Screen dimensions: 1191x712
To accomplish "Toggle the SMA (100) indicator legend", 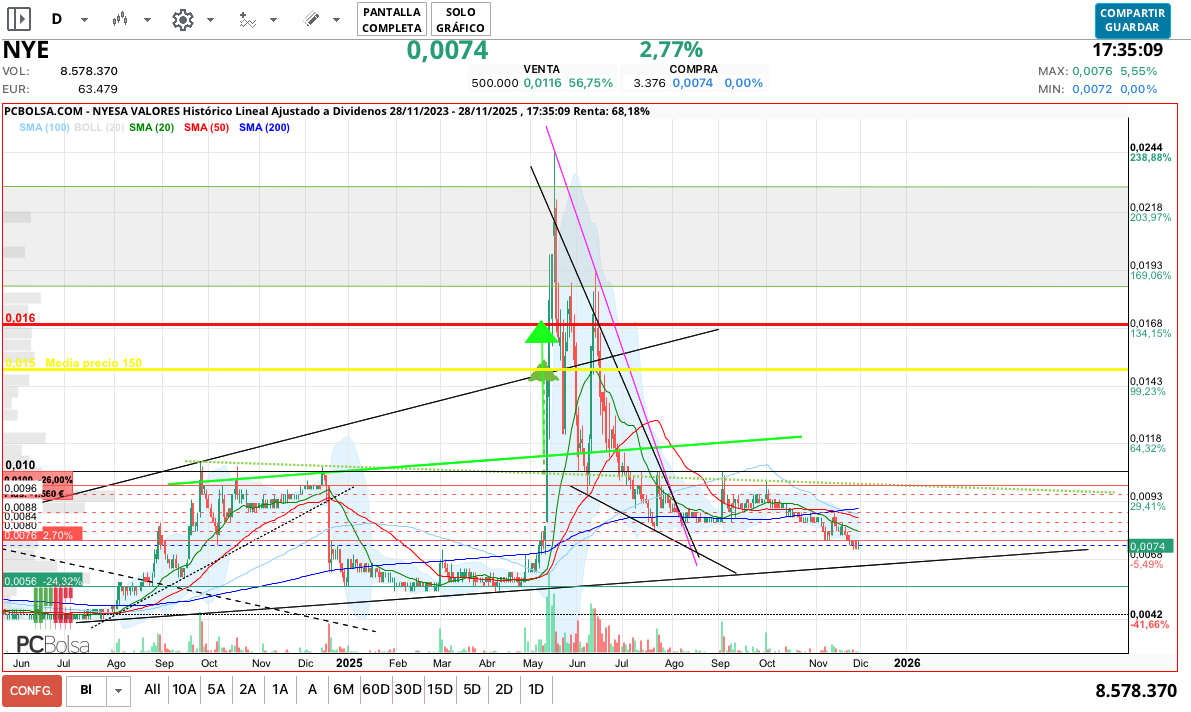I will (x=44, y=127).
